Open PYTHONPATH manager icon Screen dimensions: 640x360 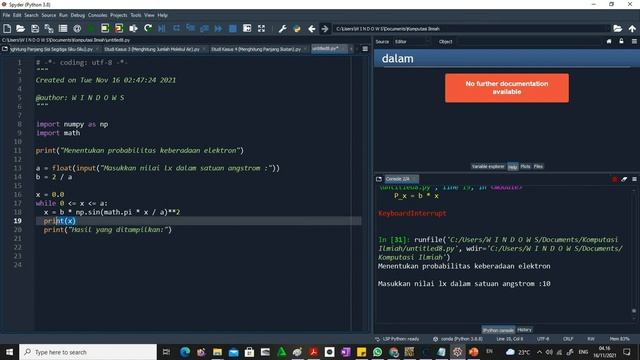297,29
